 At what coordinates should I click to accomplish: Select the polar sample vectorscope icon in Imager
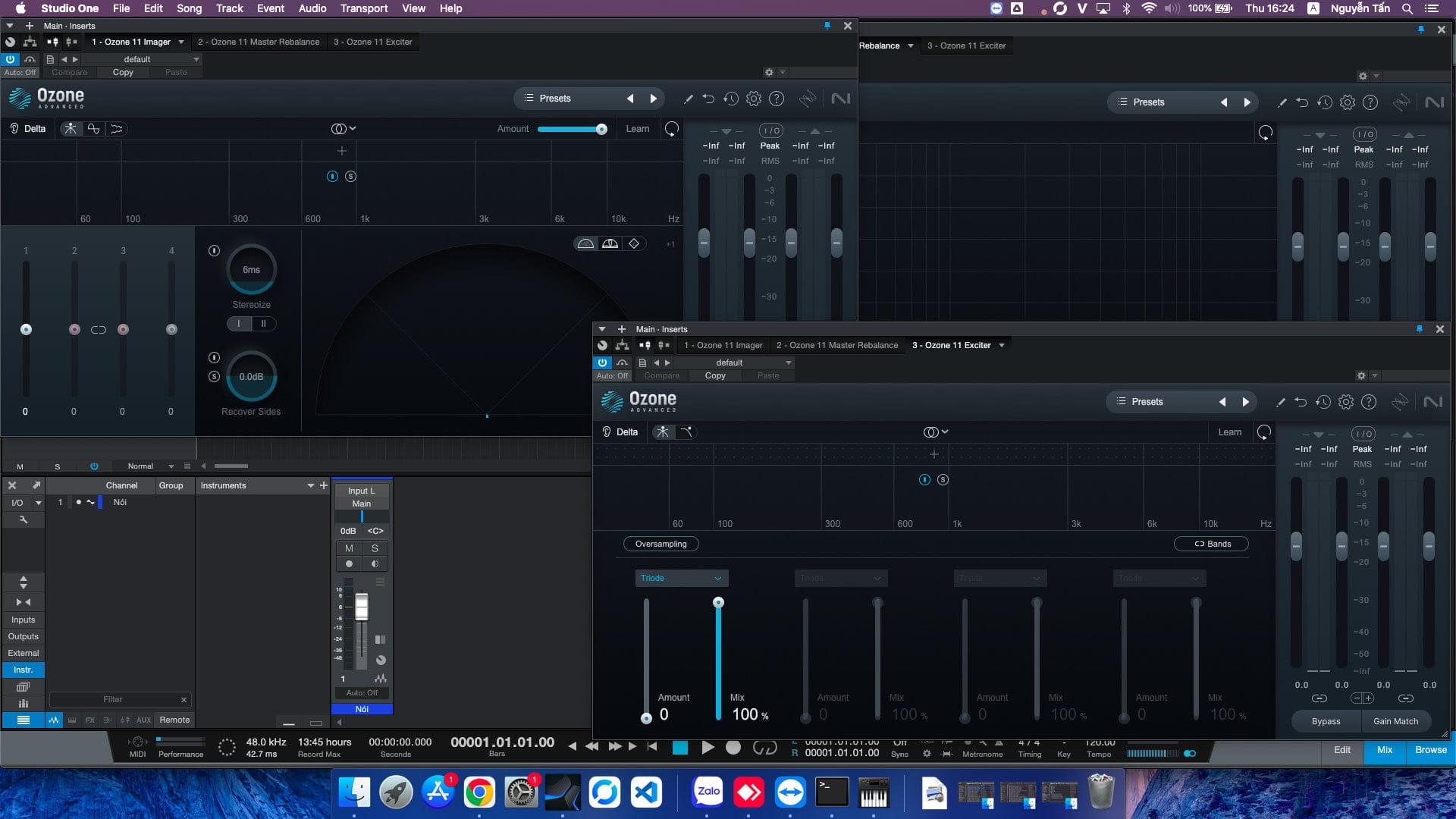click(585, 243)
